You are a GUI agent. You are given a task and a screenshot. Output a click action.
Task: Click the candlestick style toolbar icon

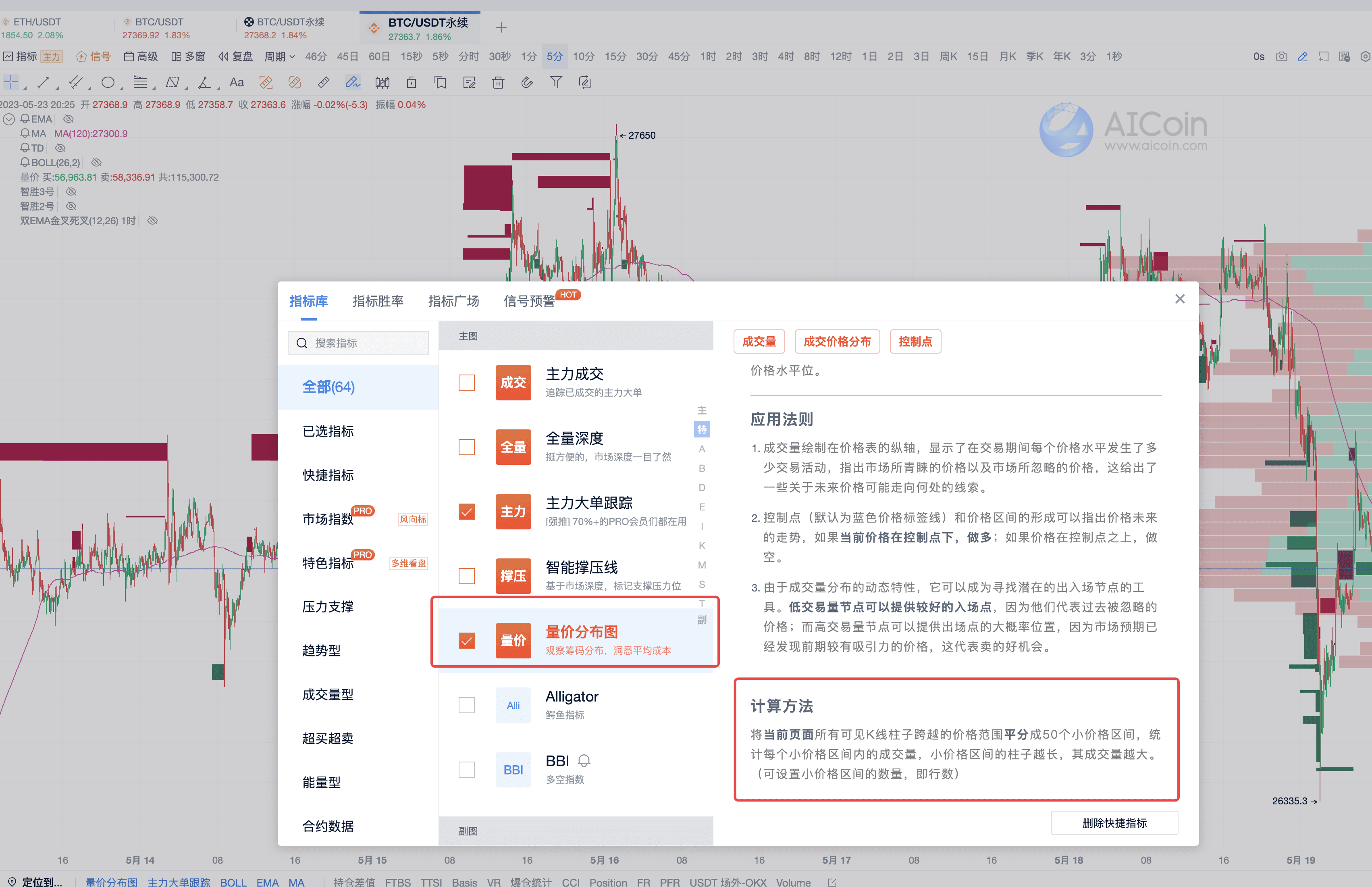(x=382, y=82)
